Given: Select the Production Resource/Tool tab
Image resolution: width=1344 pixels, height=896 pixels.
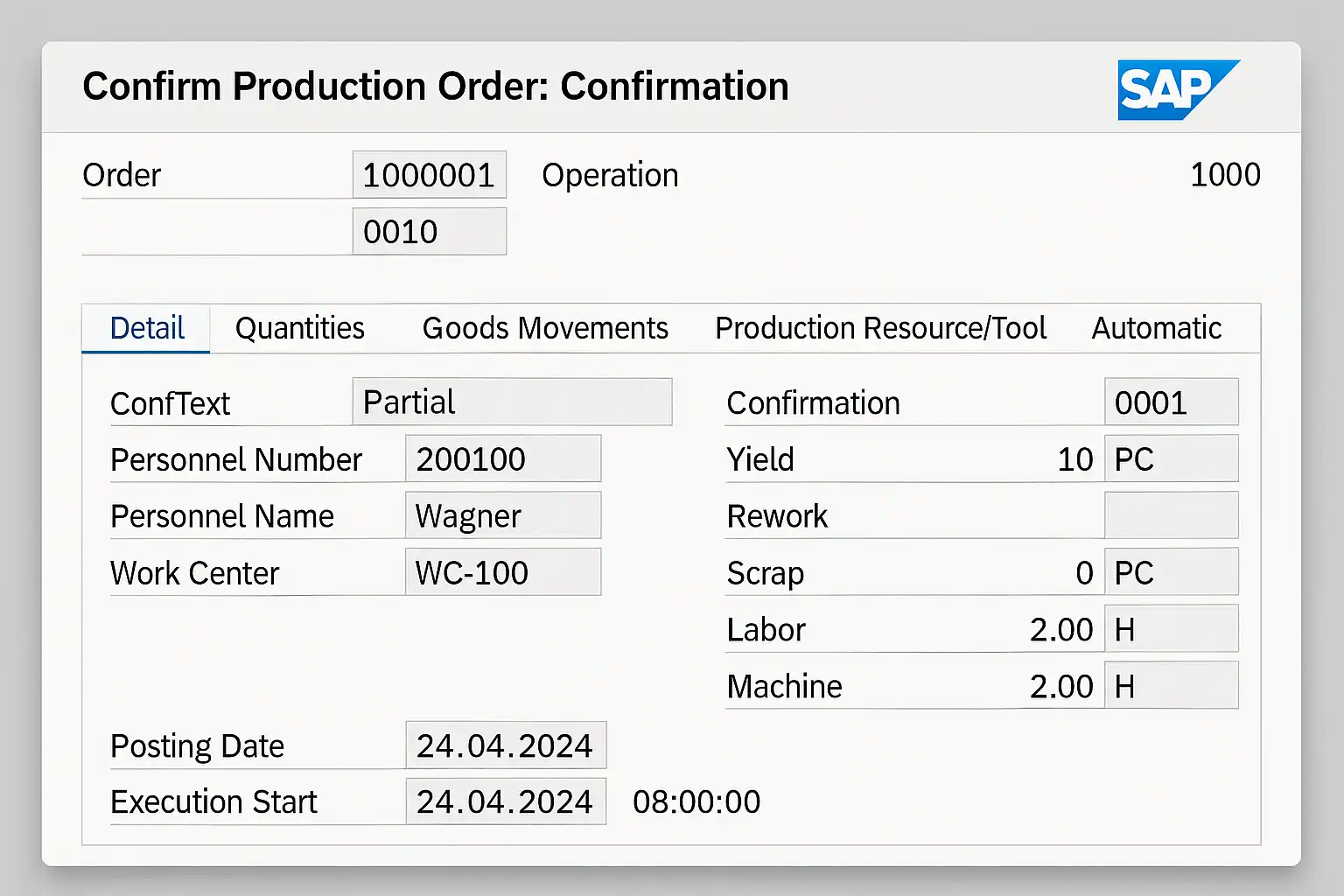Looking at the screenshot, I should click(880, 328).
